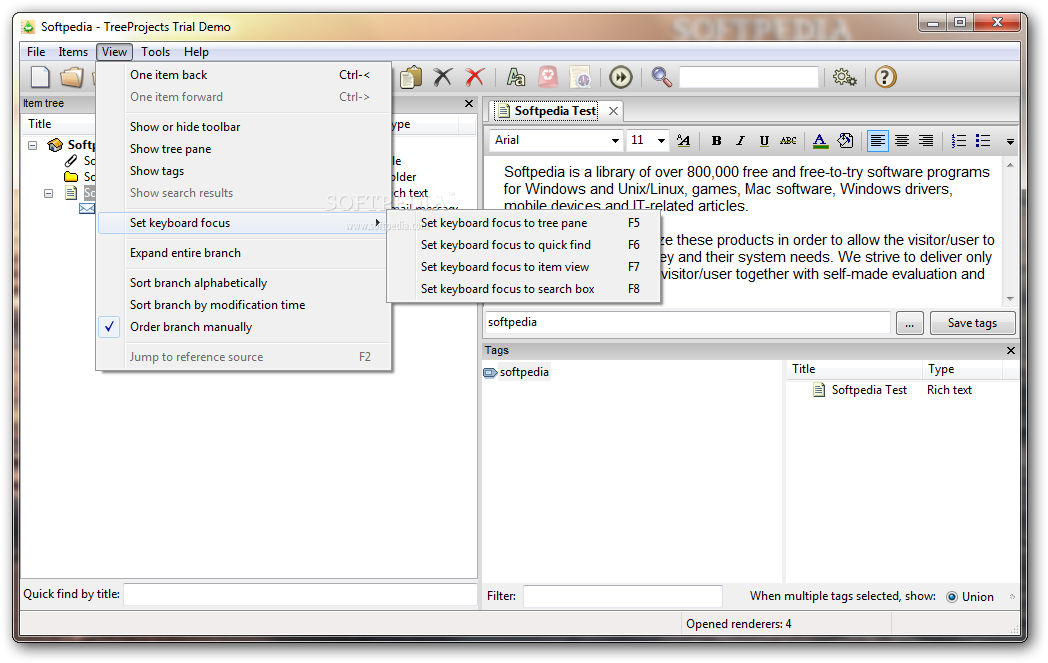Click the black cut scissors icon

tap(442, 78)
